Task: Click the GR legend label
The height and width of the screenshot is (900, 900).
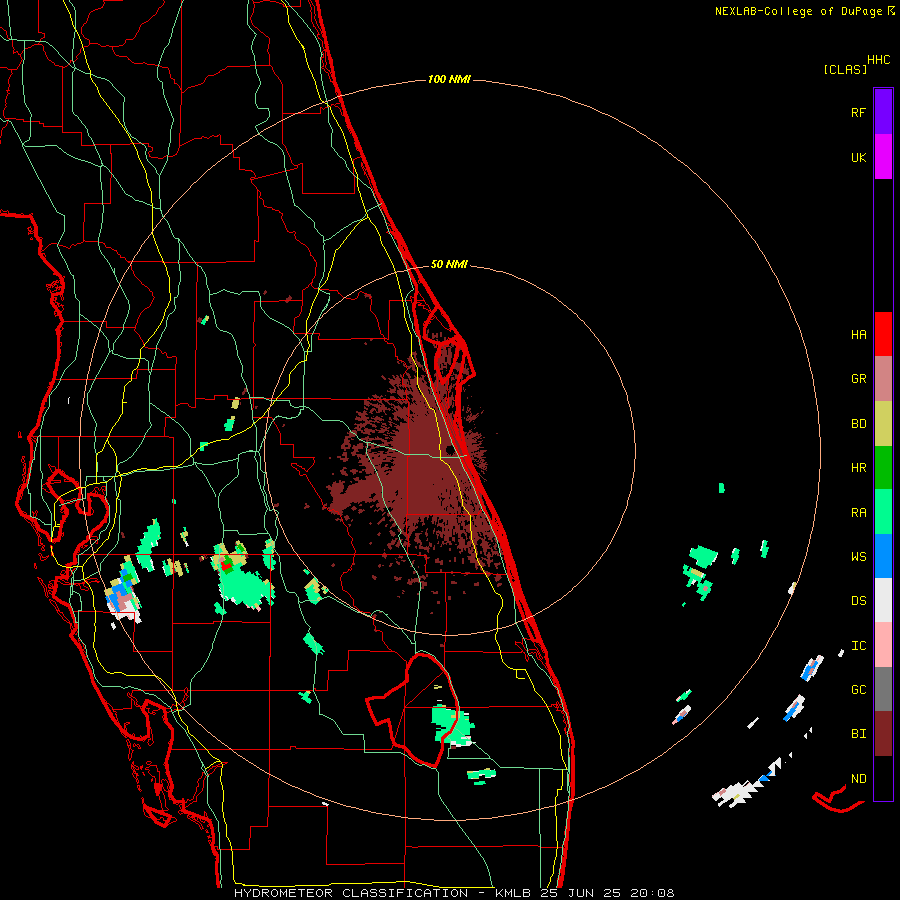Action: [x=858, y=379]
